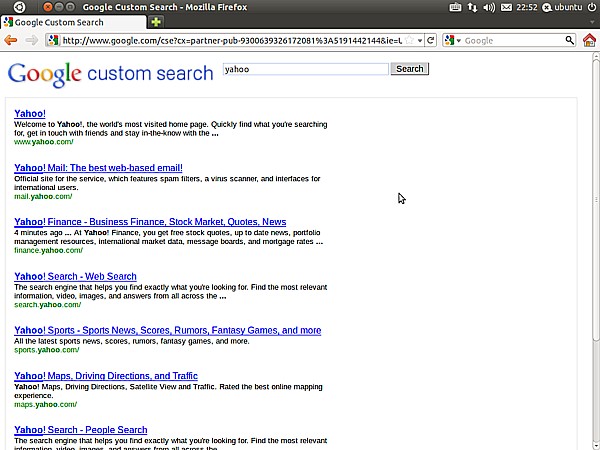
Task: Click the maps.yahoo.com/ green URL text
Action: tap(46, 404)
